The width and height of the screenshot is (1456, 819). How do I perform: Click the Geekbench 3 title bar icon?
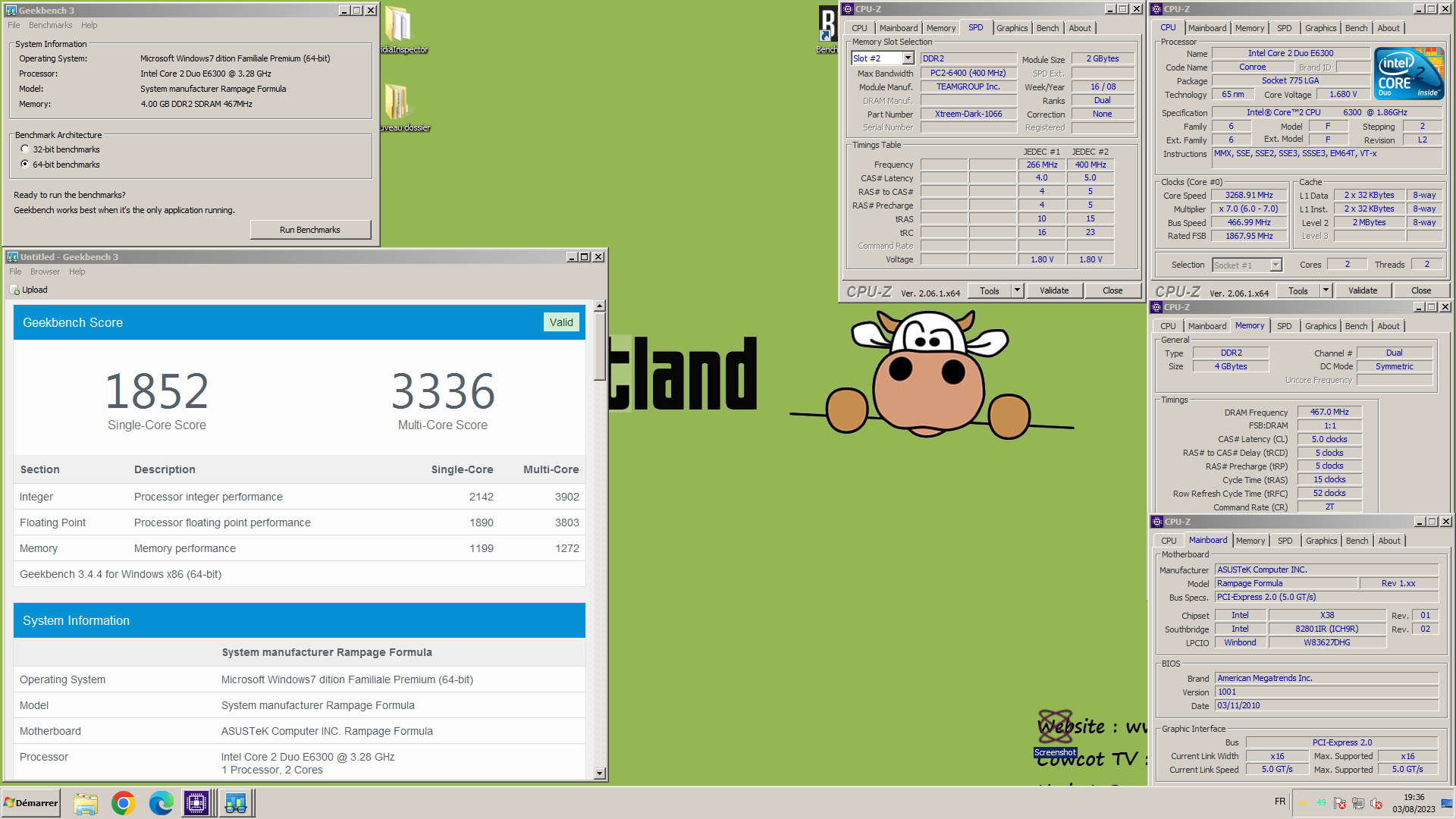[11, 10]
